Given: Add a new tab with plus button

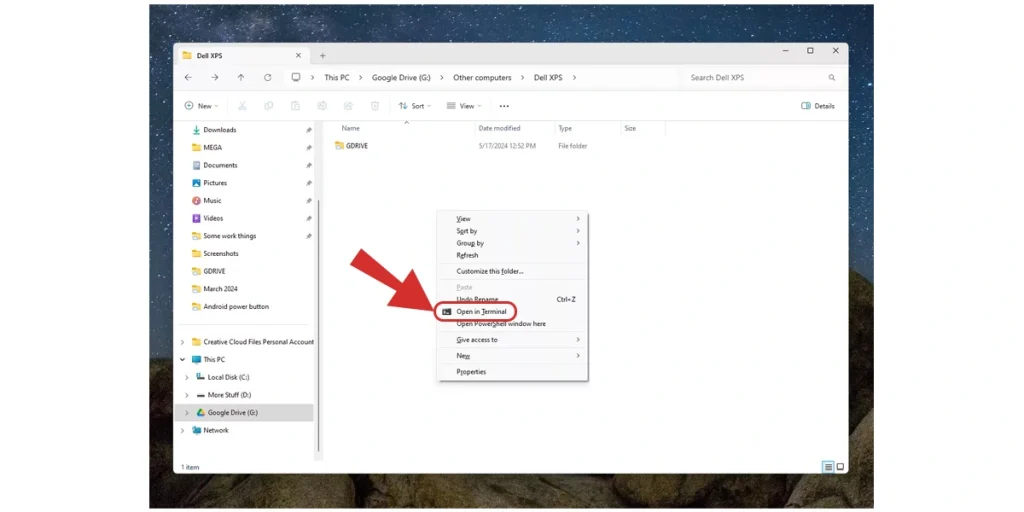Looking at the screenshot, I should click(322, 56).
